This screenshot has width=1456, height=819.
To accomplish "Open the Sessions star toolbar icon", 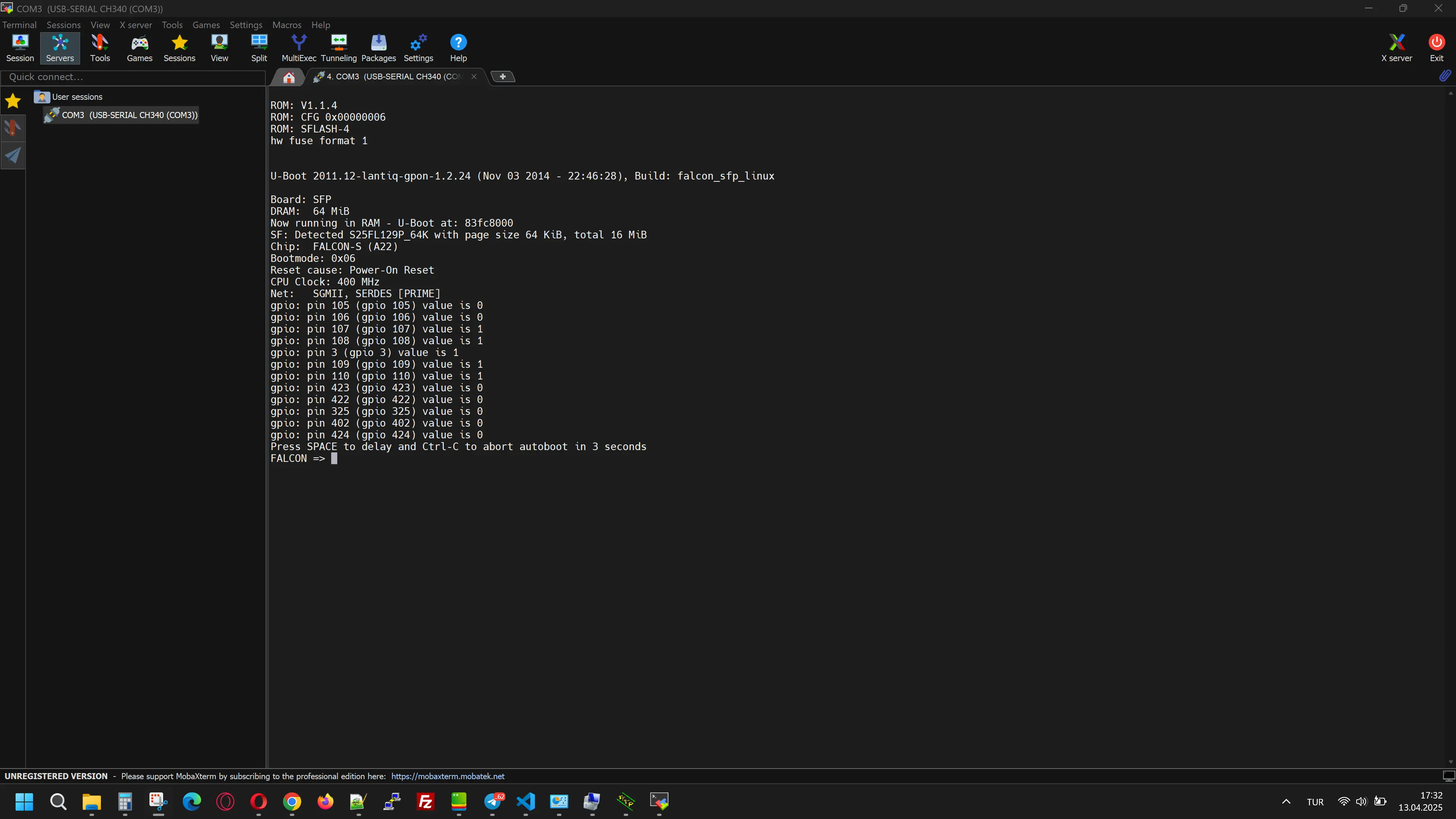I will (x=179, y=48).
